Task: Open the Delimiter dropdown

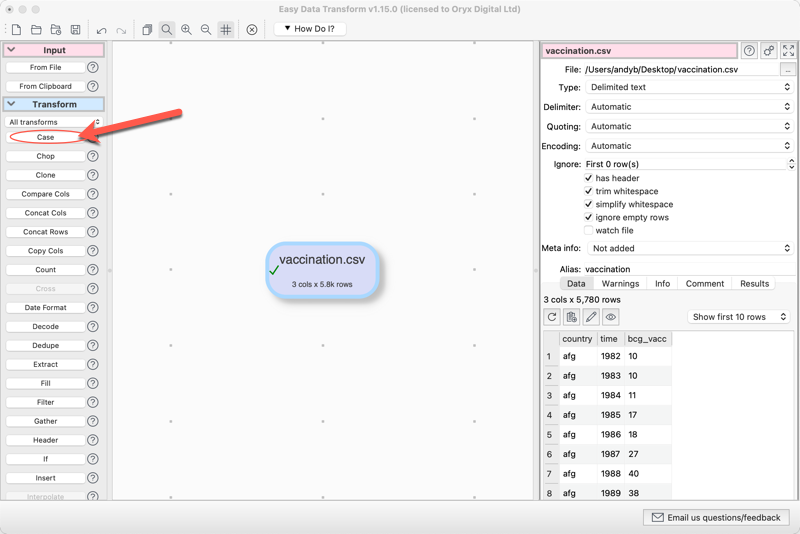Action: tap(689, 107)
